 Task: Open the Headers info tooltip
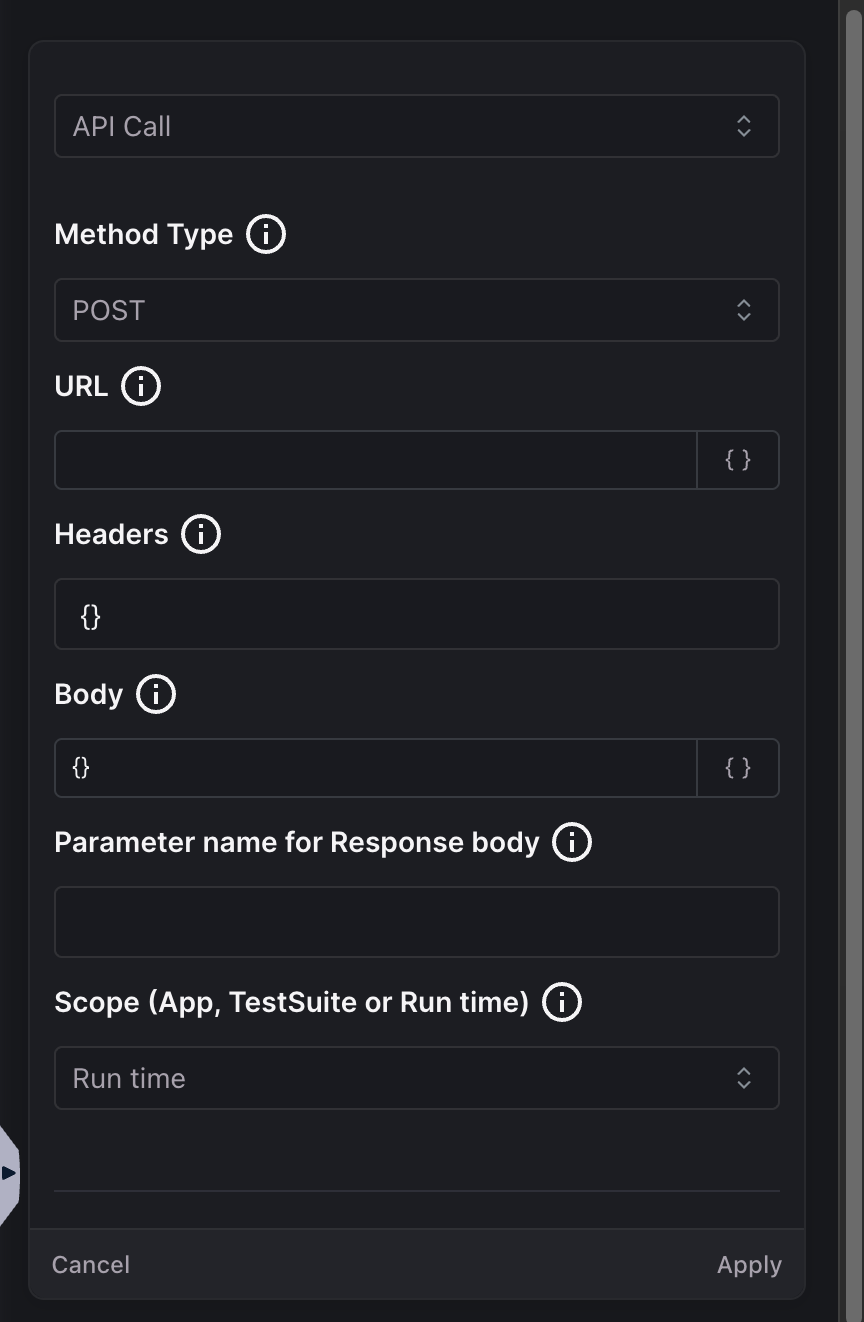pos(201,534)
